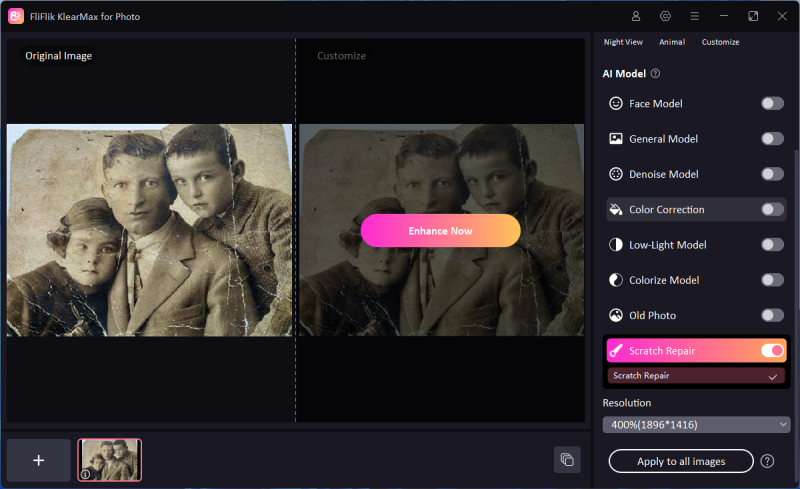Switch on the Colorize Model toggle
Image resolution: width=800 pixels, height=489 pixels.
click(x=772, y=280)
